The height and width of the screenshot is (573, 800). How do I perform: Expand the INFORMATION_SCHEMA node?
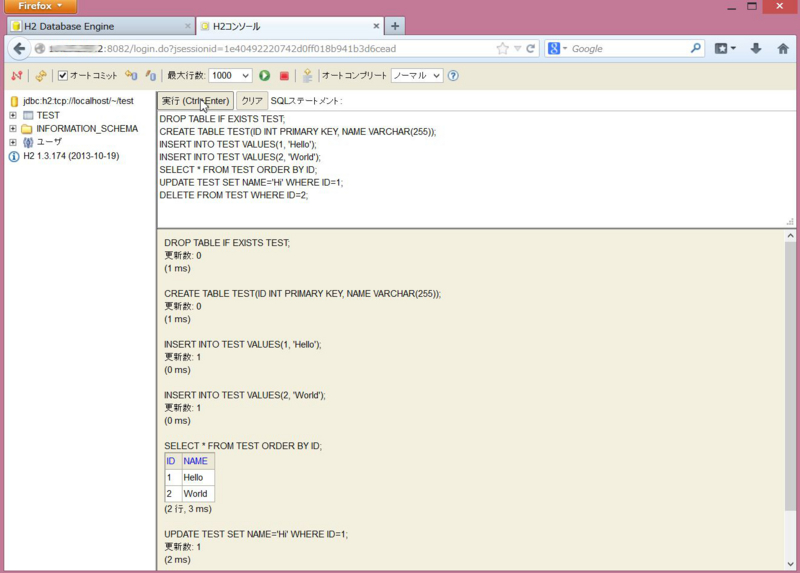pyautogui.click(x=13, y=129)
